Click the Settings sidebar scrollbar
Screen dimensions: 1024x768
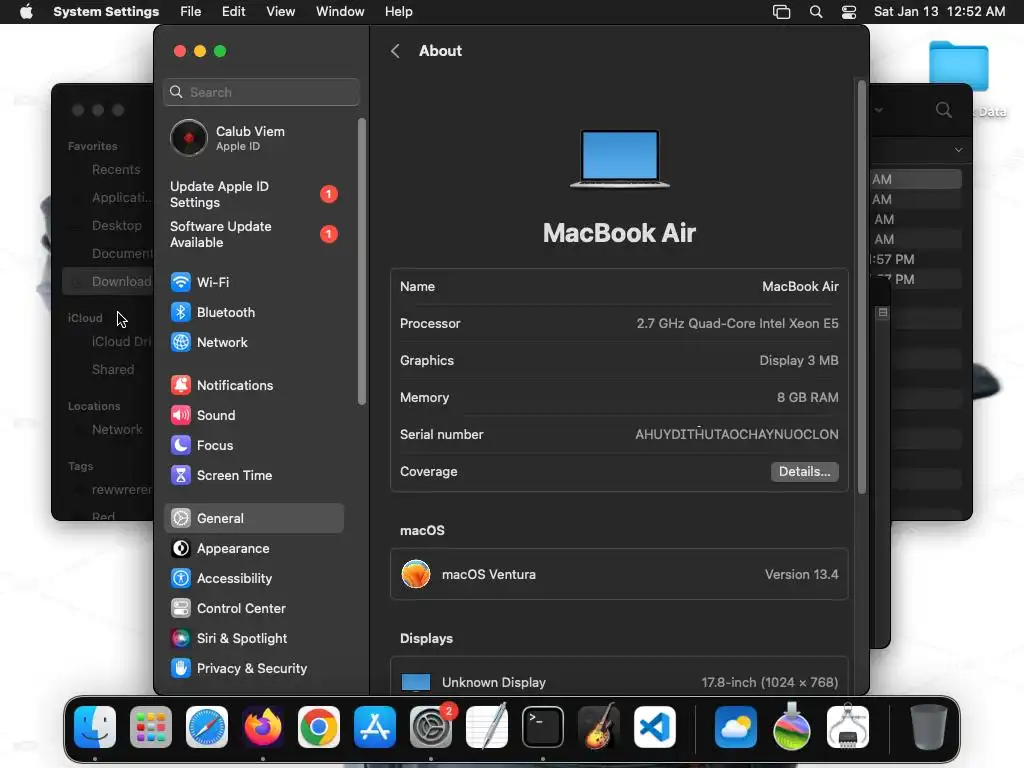pyautogui.click(x=362, y=261)
